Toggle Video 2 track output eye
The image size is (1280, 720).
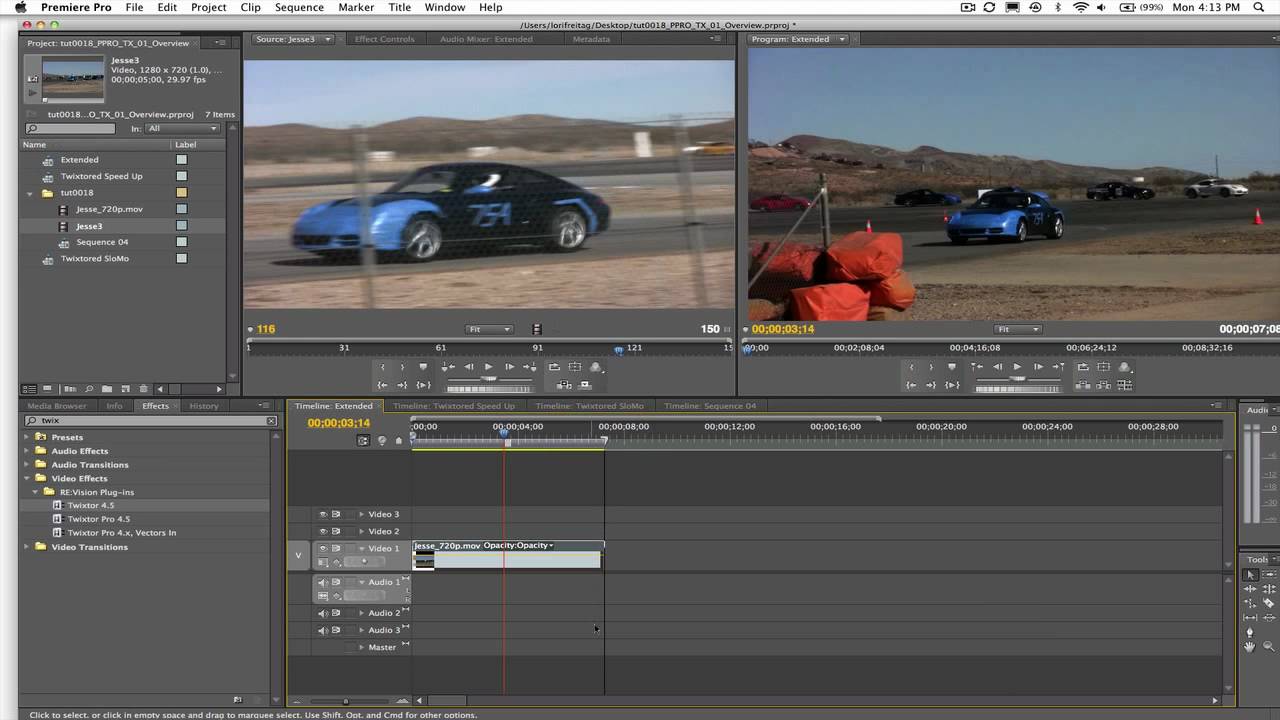point(323,531)
